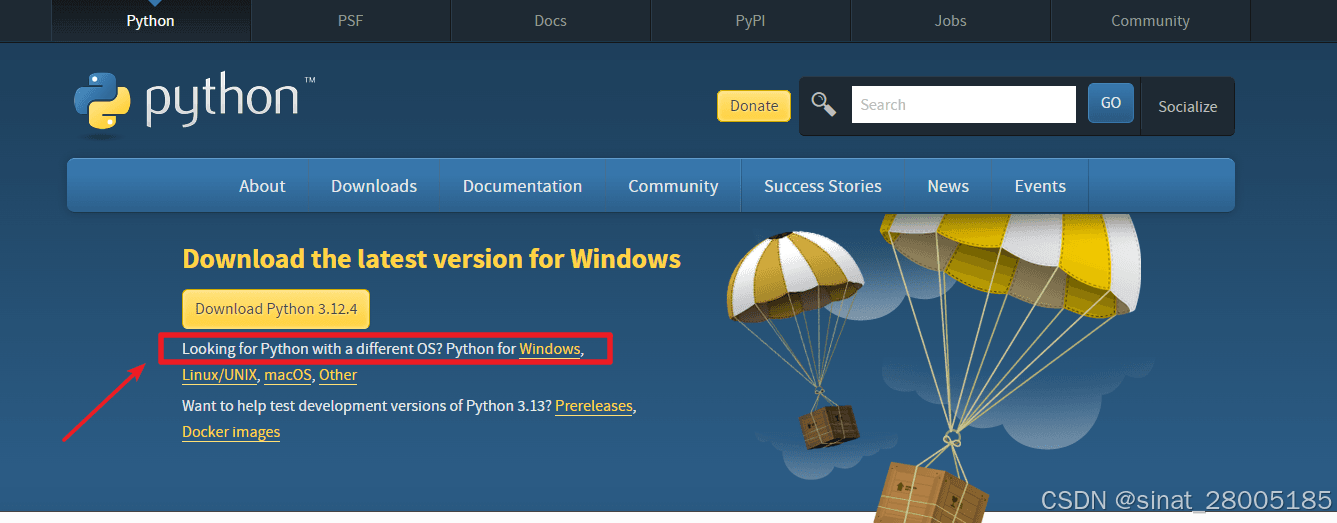Open the PSF top tab

pos(351,20)
